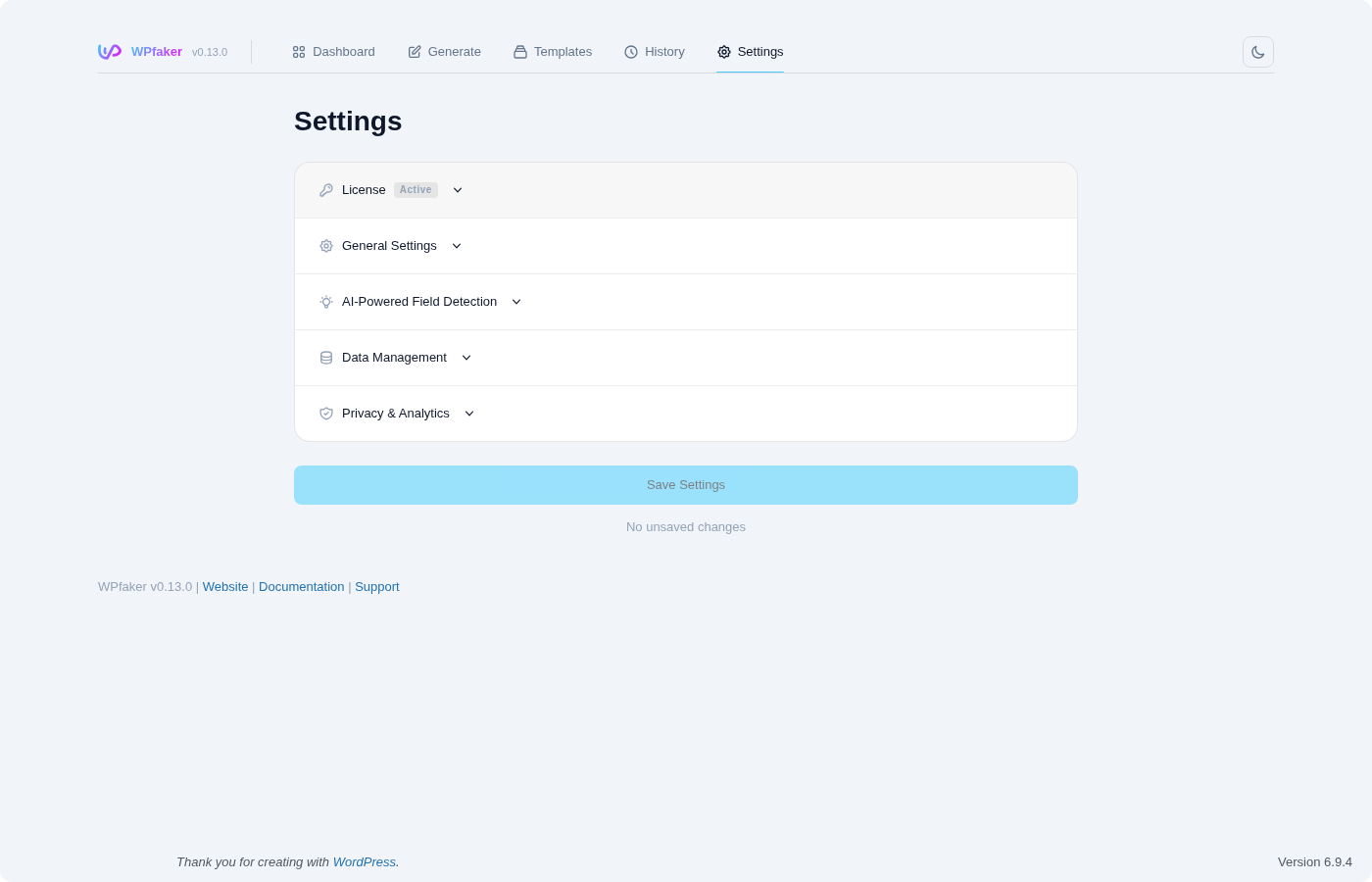
Task: Toggle dark mode with the moon button
Action: point(1257,52)
